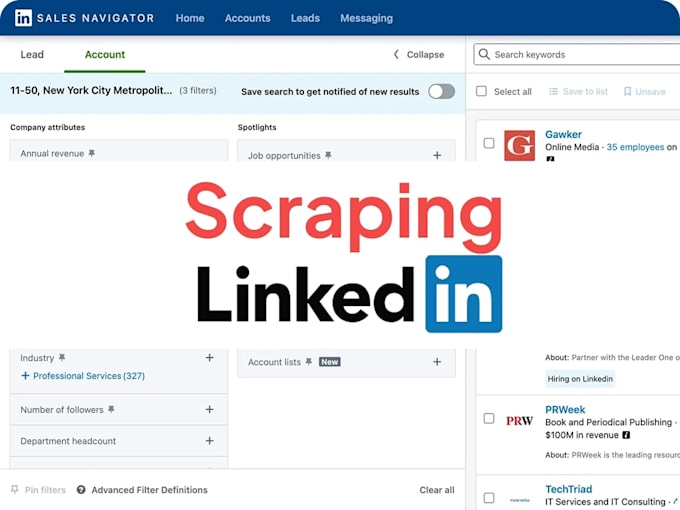The image size is (680, 510).
Task: Click the Advanced Filter Definitions question mark icon
Action: [81, 490]
